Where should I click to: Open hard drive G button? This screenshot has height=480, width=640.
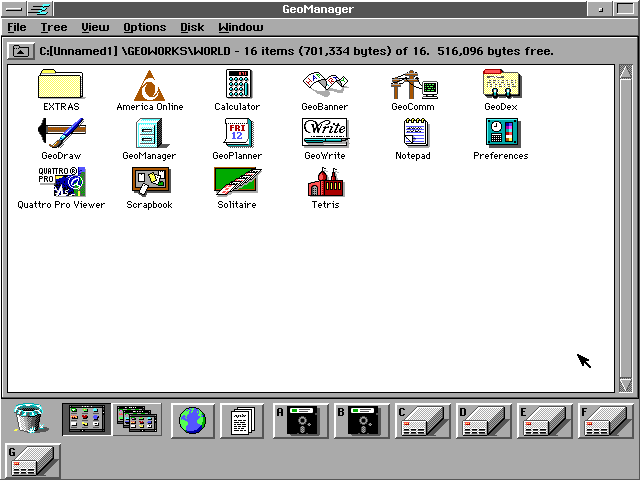point(33,461)
